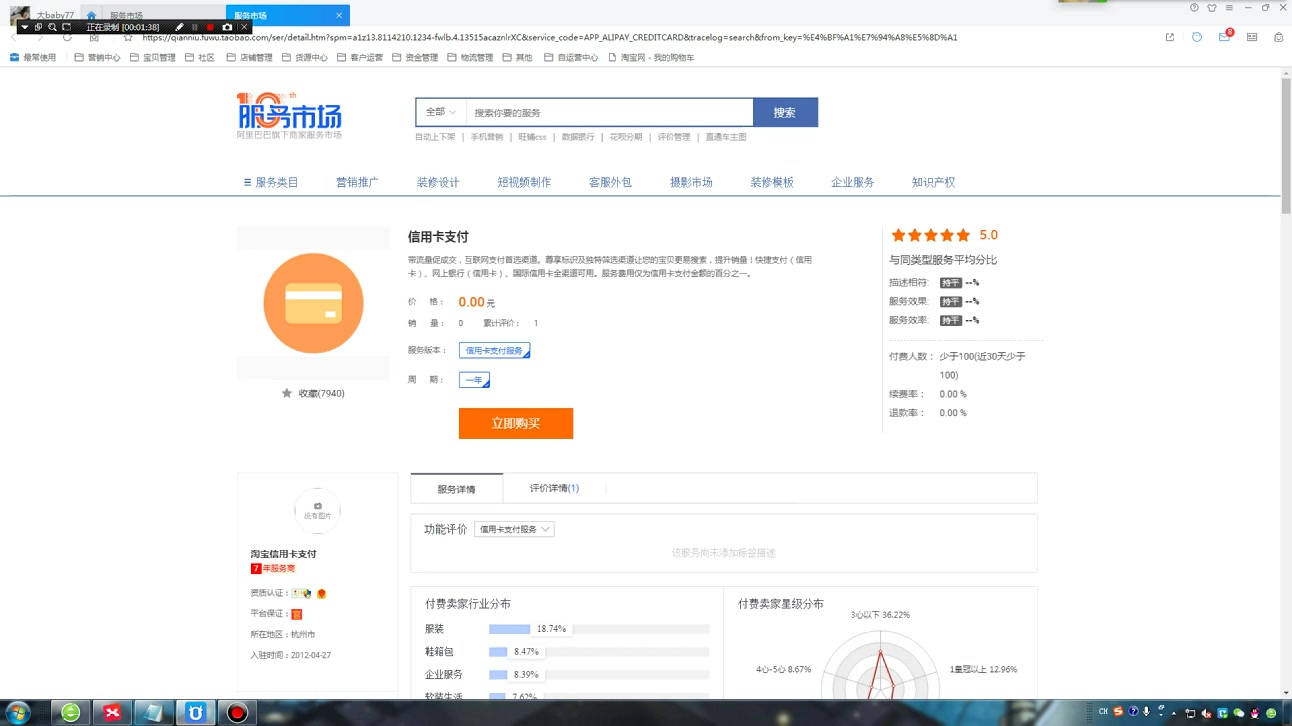Click the 服装 18.74% progress bar
The width and height of the screenshot is (1292, 726).
point(599,629)
